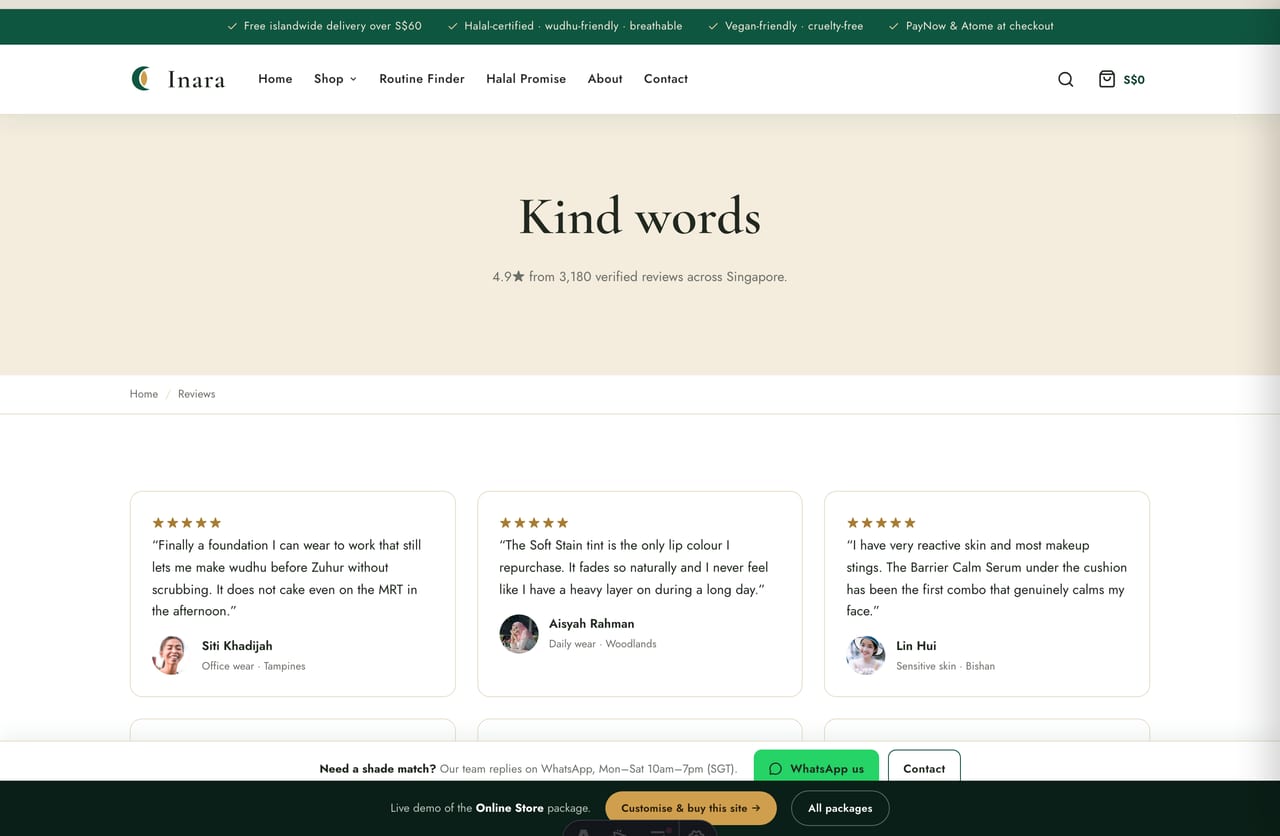Click Sensitive skin · Bishan label
The width and height of the screenshot is (1280, 836).
[945, 666]
